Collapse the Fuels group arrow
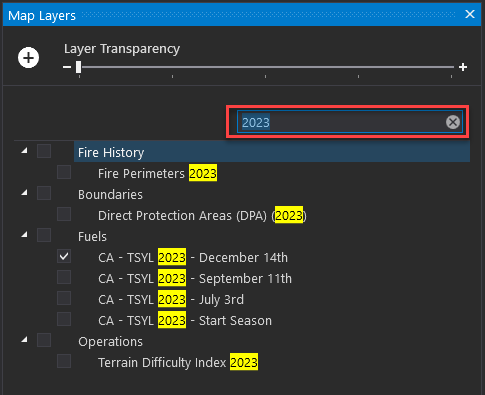Screen dimensions: 485x395 (x=24, y=235)
